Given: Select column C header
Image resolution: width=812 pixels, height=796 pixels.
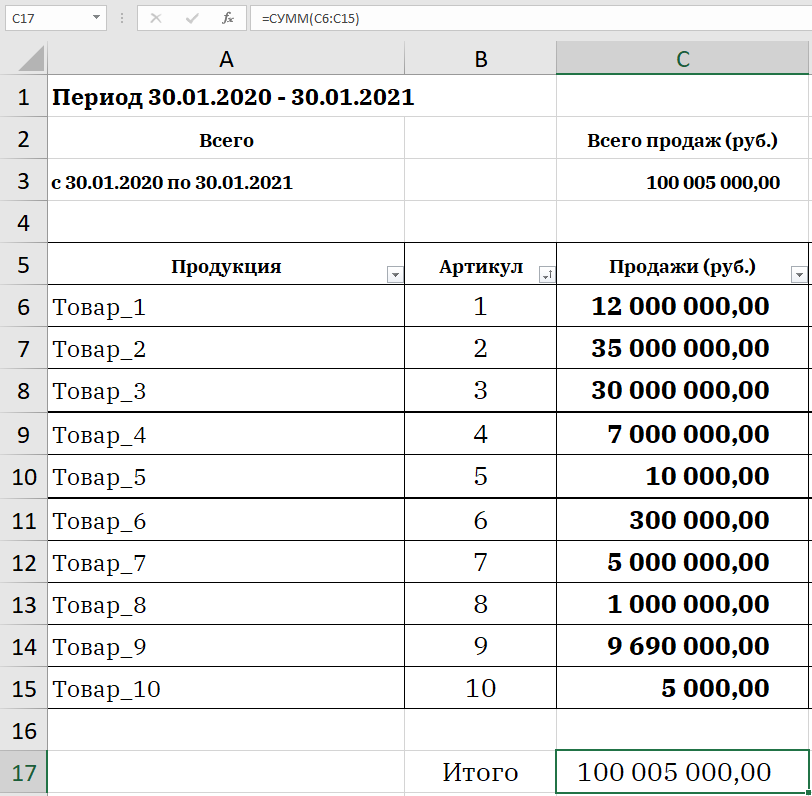Looking at the screenshot, I should pos(682,60).
